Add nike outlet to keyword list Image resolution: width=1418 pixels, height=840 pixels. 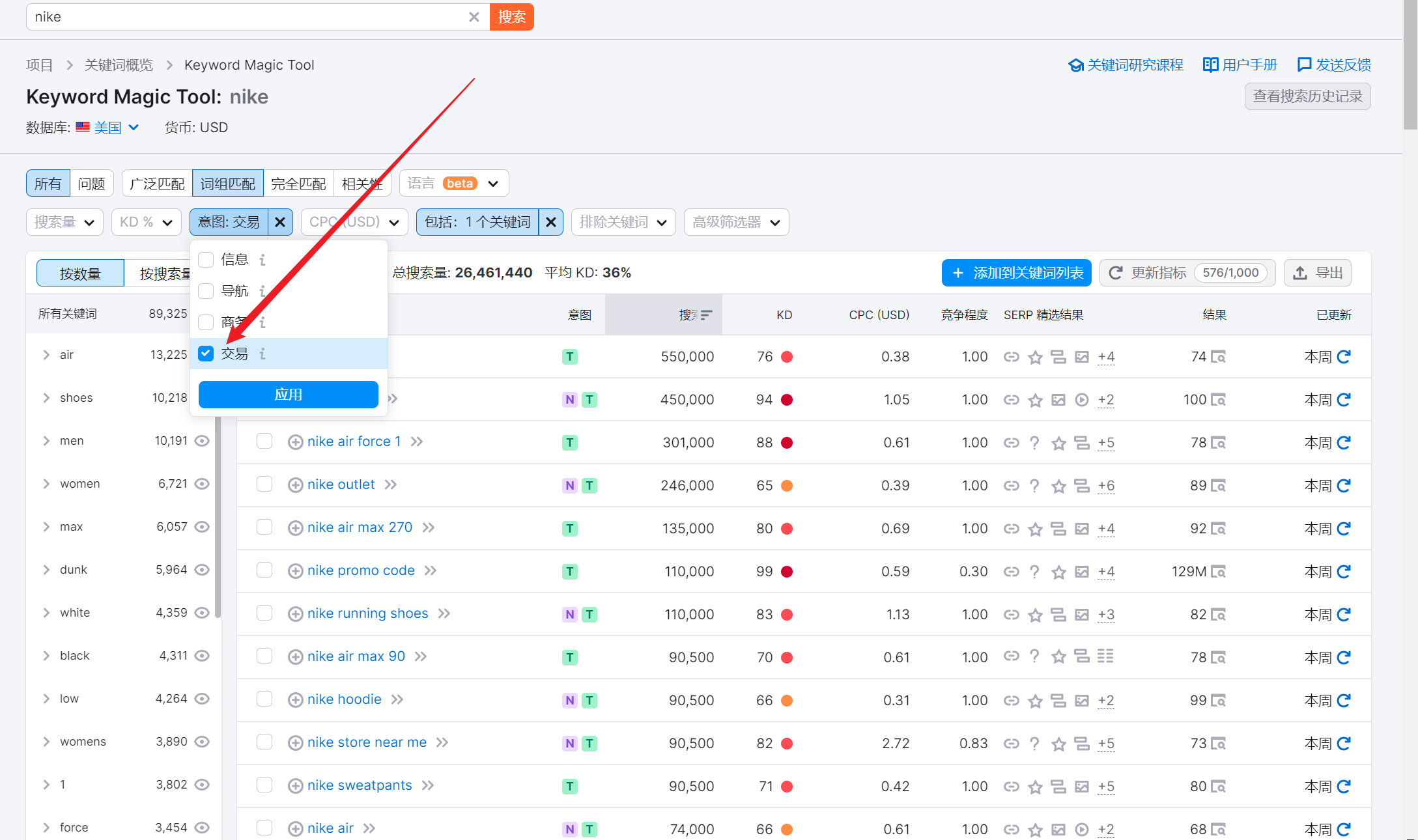tap(295, 485)
